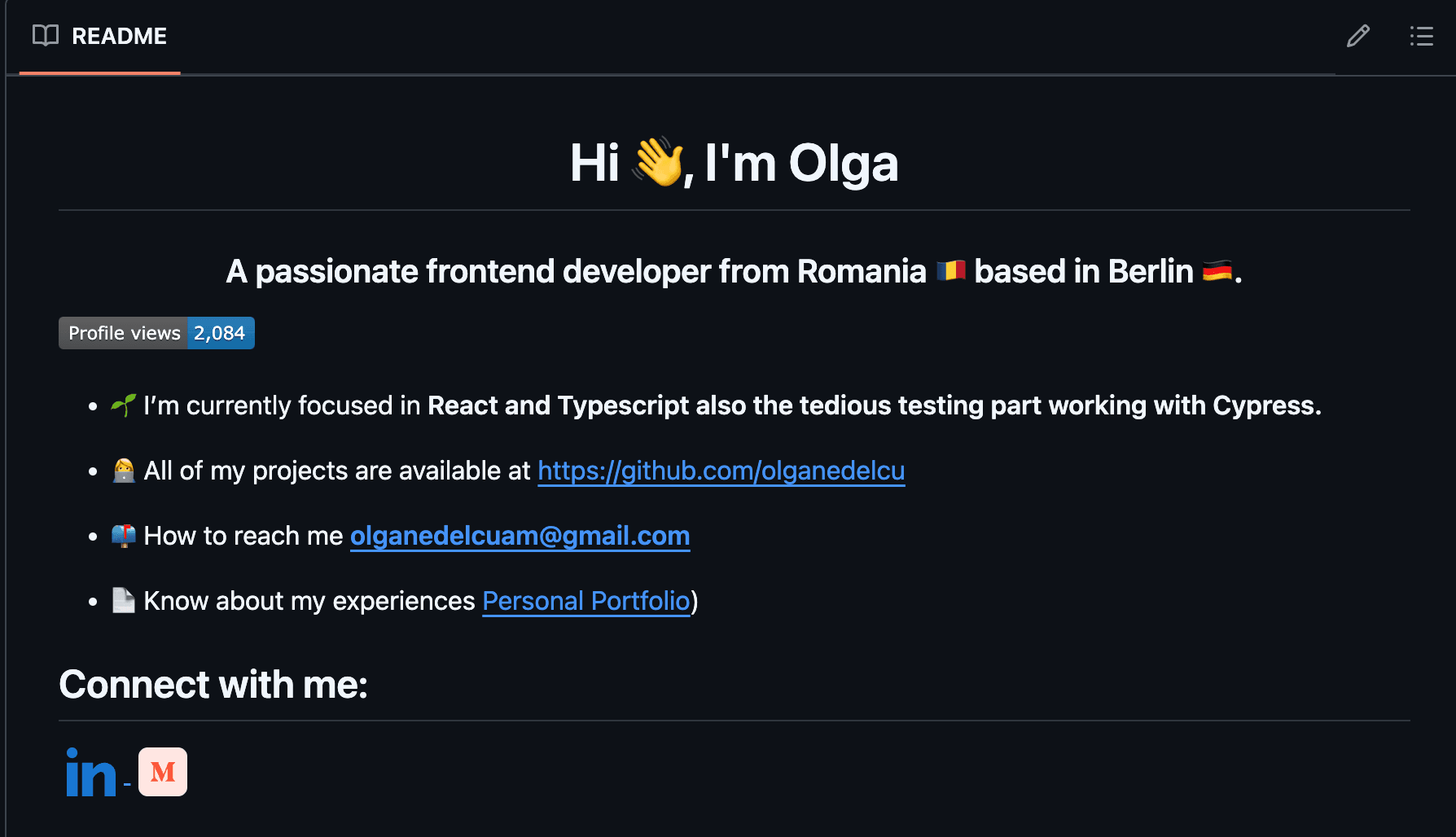Open the LinkedIn profile icon

pyautogui.click(x=90, y=773)
